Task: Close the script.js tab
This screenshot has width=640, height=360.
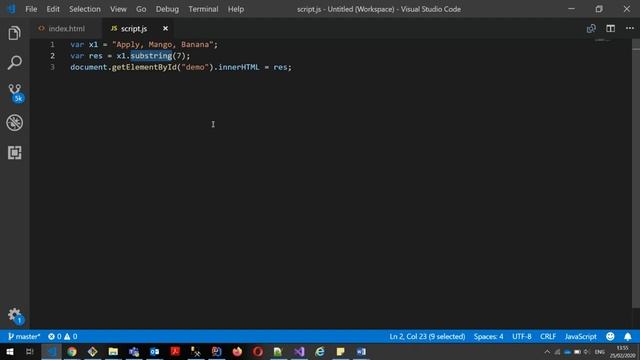Action: click(165, 29)
